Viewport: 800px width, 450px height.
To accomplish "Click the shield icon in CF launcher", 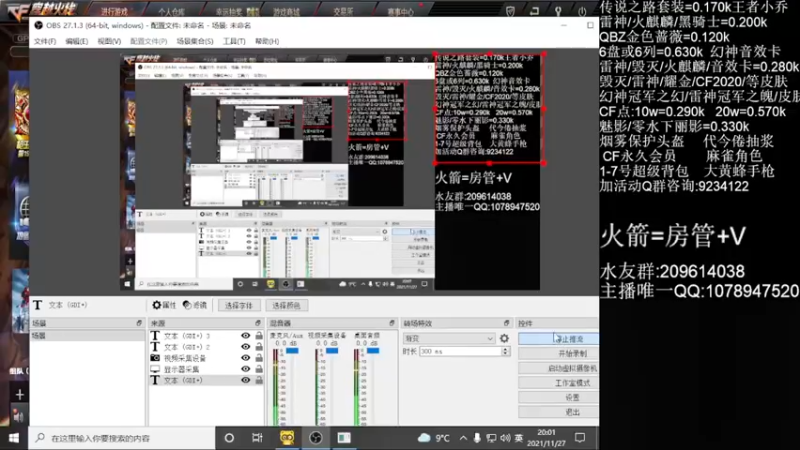I will click(x=510, y=11).
